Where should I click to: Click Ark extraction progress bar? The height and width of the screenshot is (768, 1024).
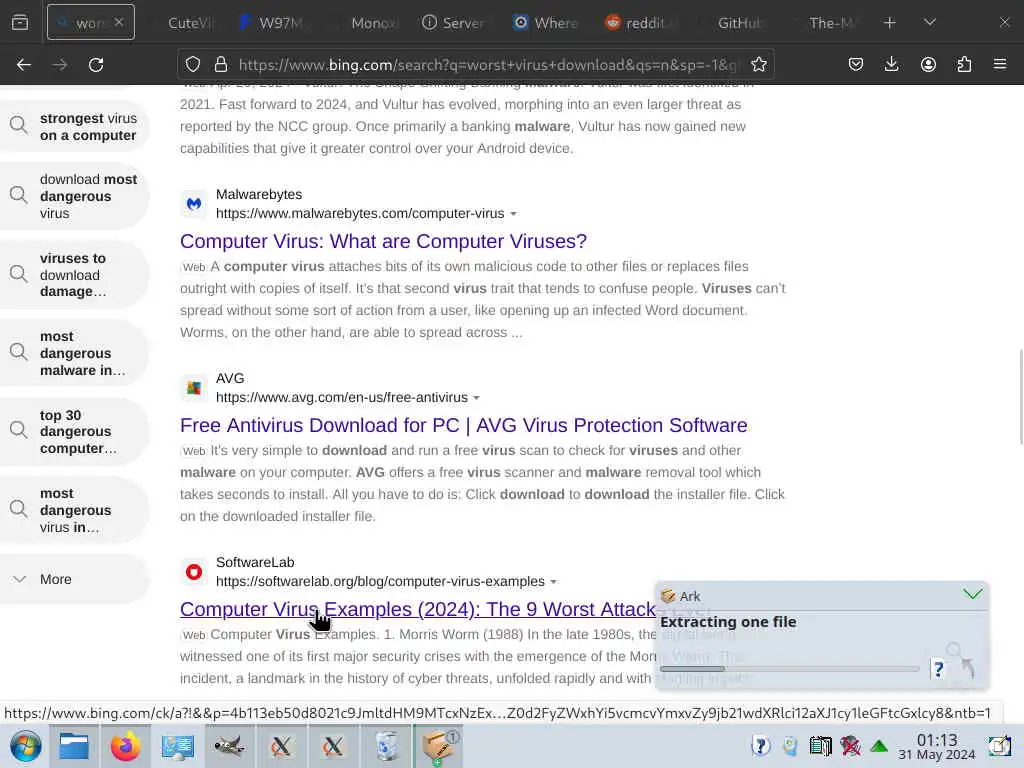click(790, 669)
